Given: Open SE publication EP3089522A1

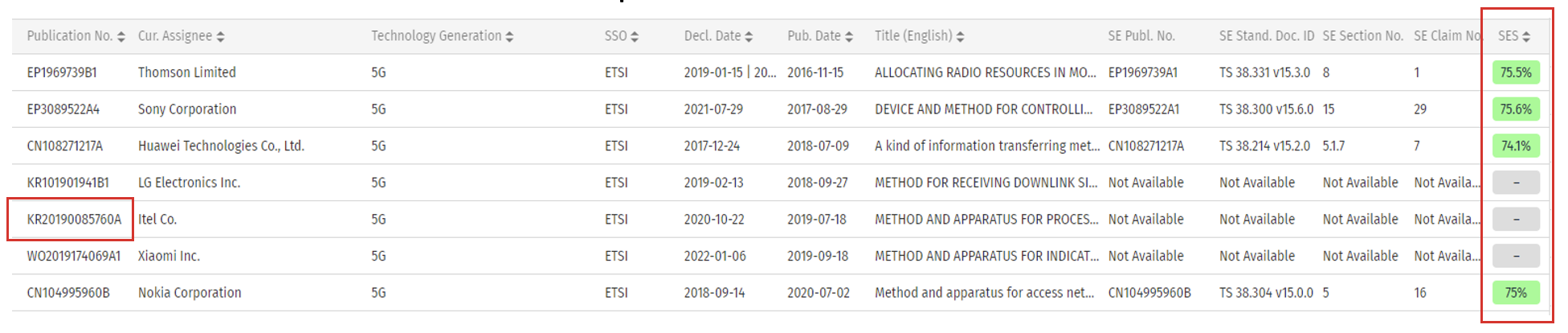Looking at the screenshot, I should (1144, 109).
